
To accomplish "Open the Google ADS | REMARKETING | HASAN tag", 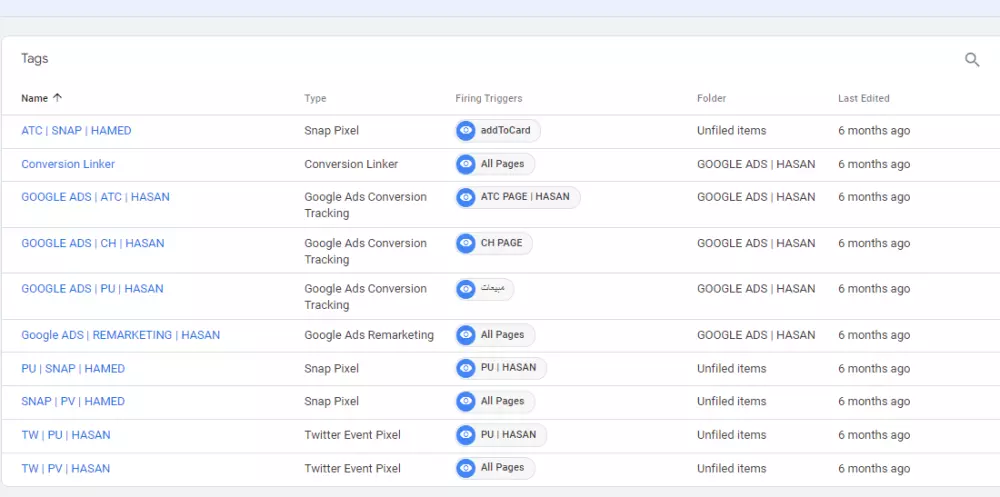I will coord(120,335).
